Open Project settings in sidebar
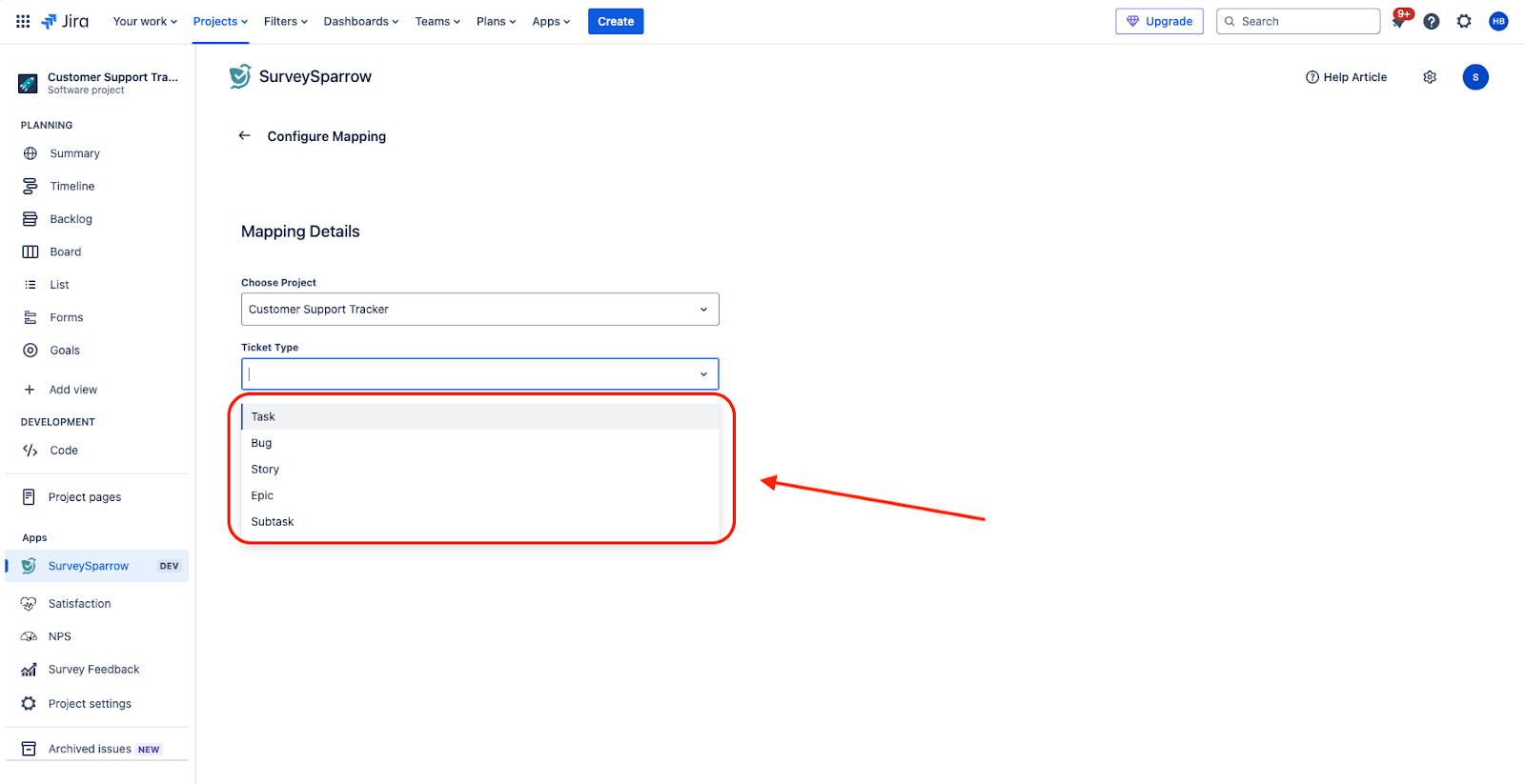Screen dimensions: 1525x784 90,704
